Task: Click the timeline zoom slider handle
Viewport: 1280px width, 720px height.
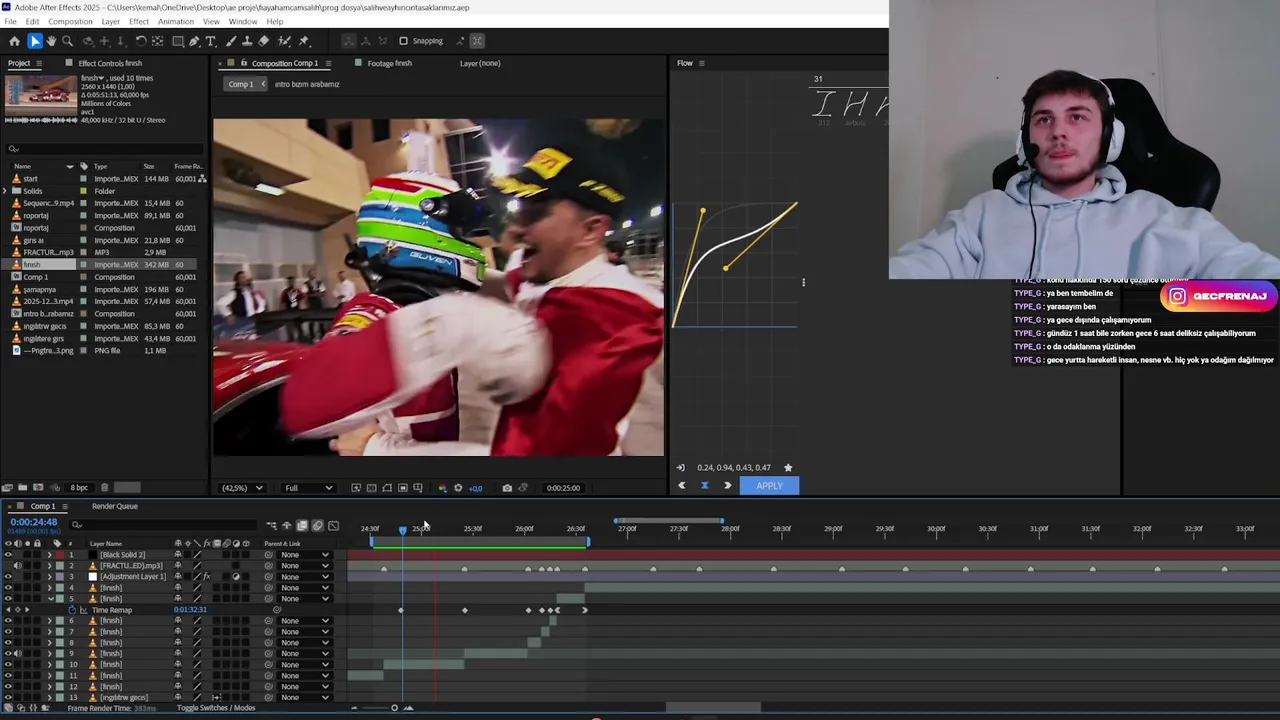Action: coord(394,708)
